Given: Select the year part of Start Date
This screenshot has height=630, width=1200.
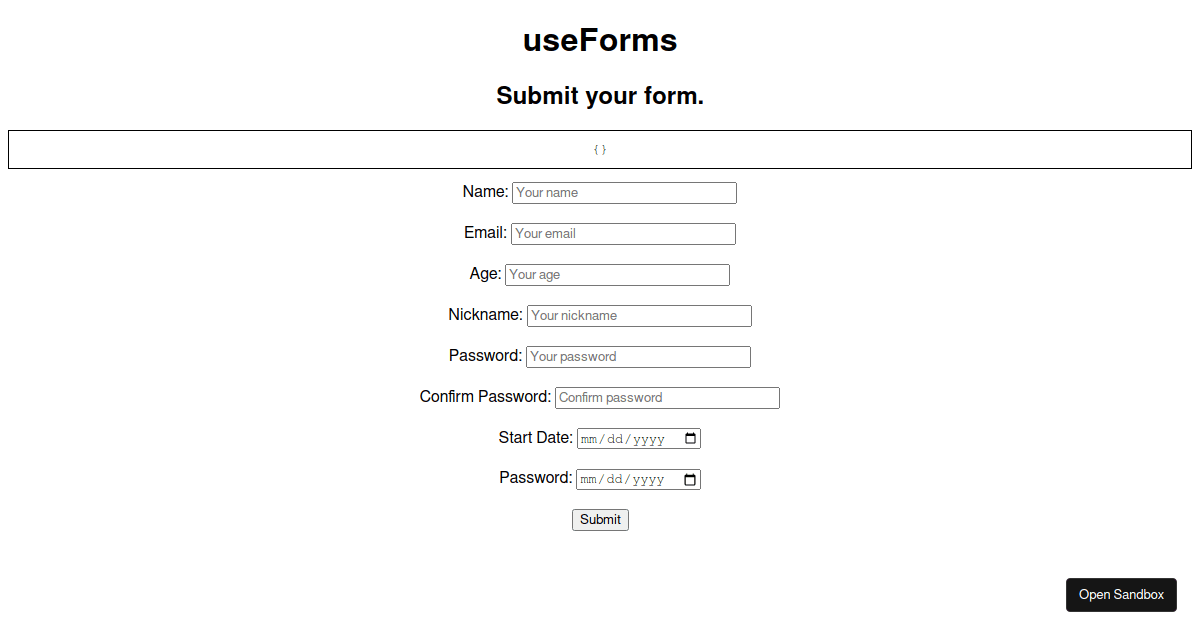Looking at the screenshot, I should point(649,439).
